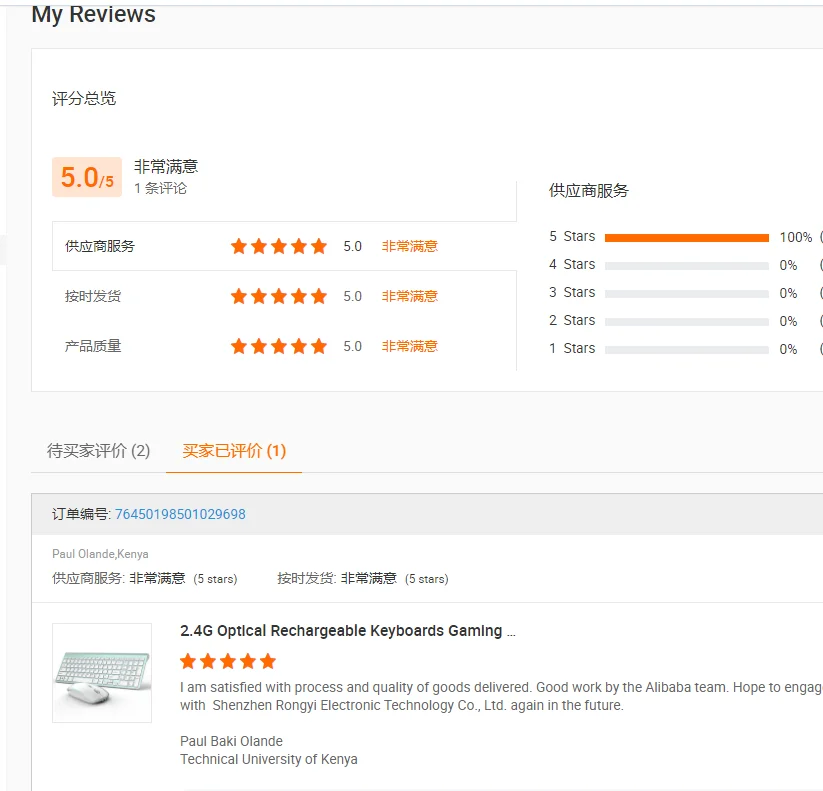Click the supplier service star rating icons
The image size is (823, 791).
pos(278,246)
